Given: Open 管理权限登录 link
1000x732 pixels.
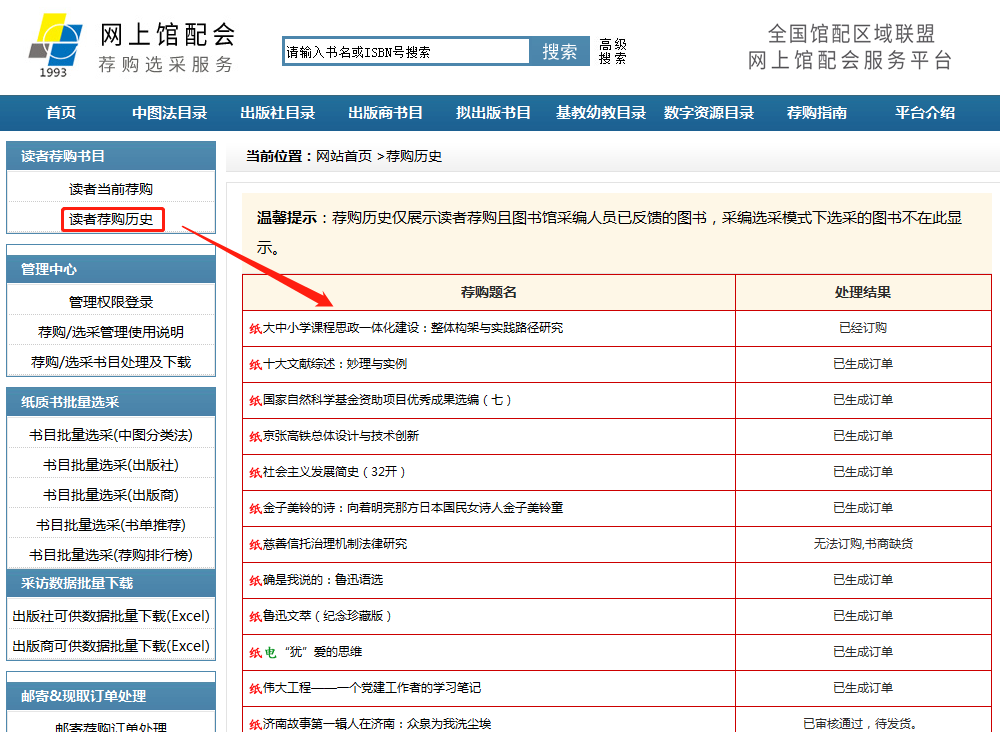Looking at the screenshot, I should [111, 302].
